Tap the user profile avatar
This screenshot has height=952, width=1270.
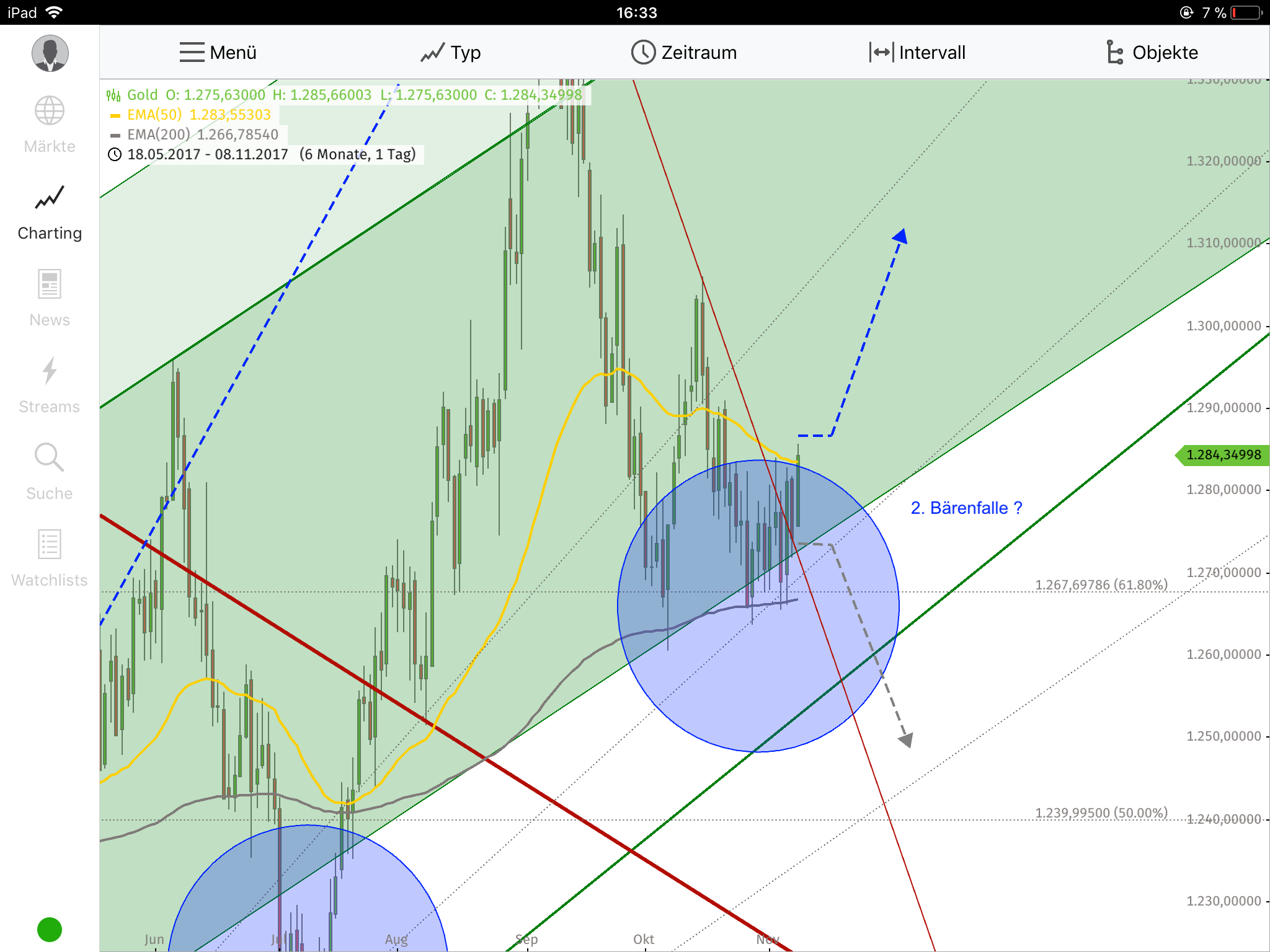coord(50,53)
